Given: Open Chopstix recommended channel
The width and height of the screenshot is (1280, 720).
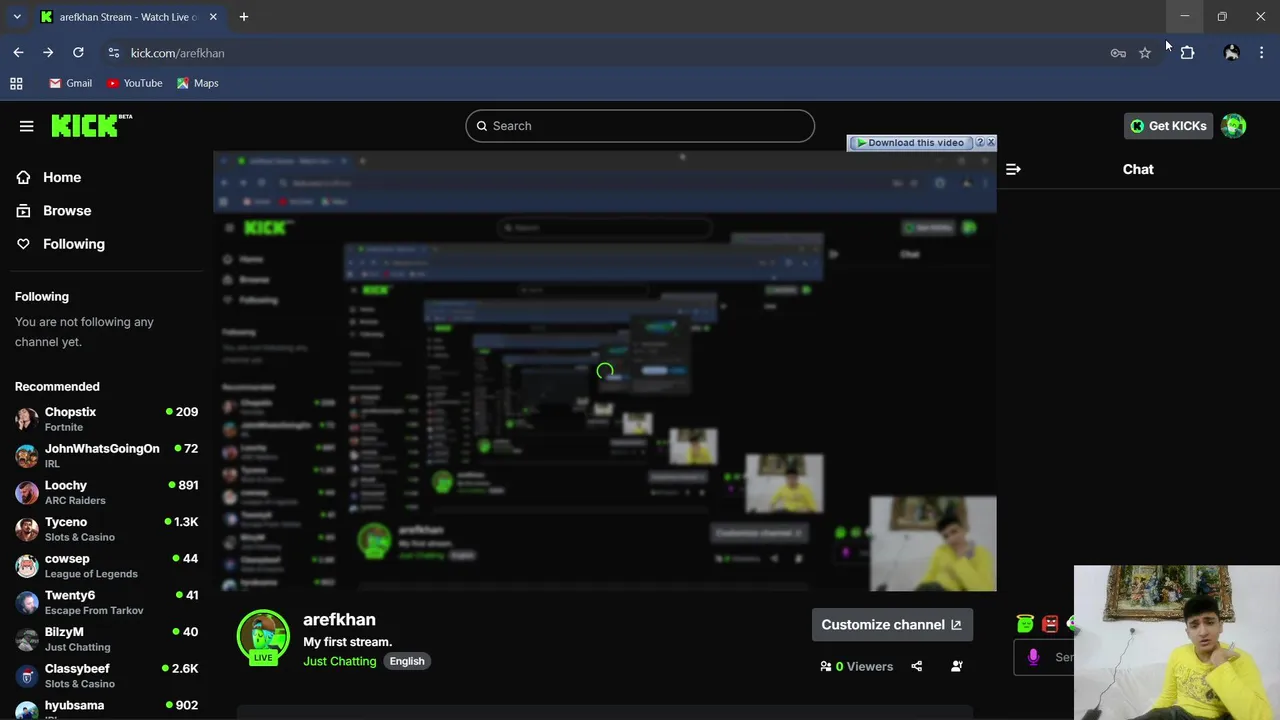Looking at the screenshot, I should [x=106, y=419].
